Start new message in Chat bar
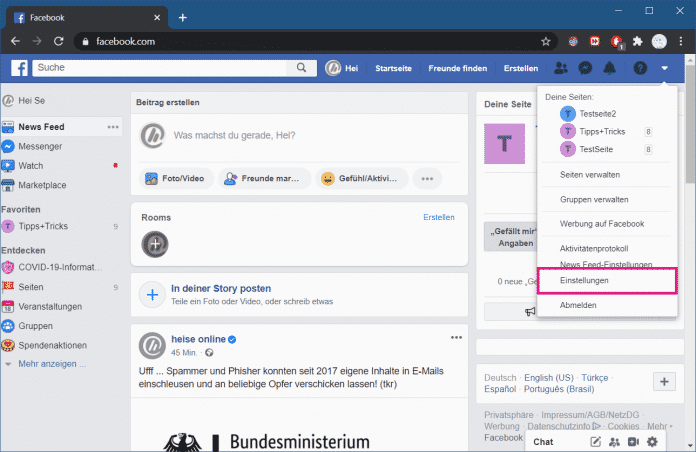696x452 pixels. coord(595,441)
